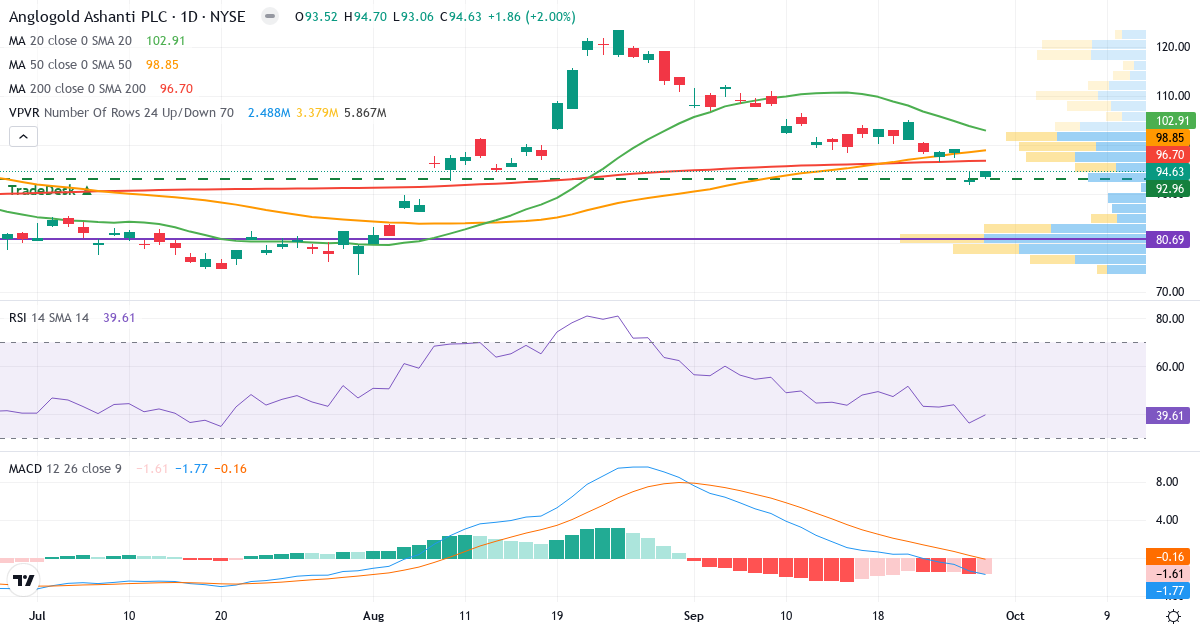
Task: Click the 11 date label on time axis
Action: [464, 615]
